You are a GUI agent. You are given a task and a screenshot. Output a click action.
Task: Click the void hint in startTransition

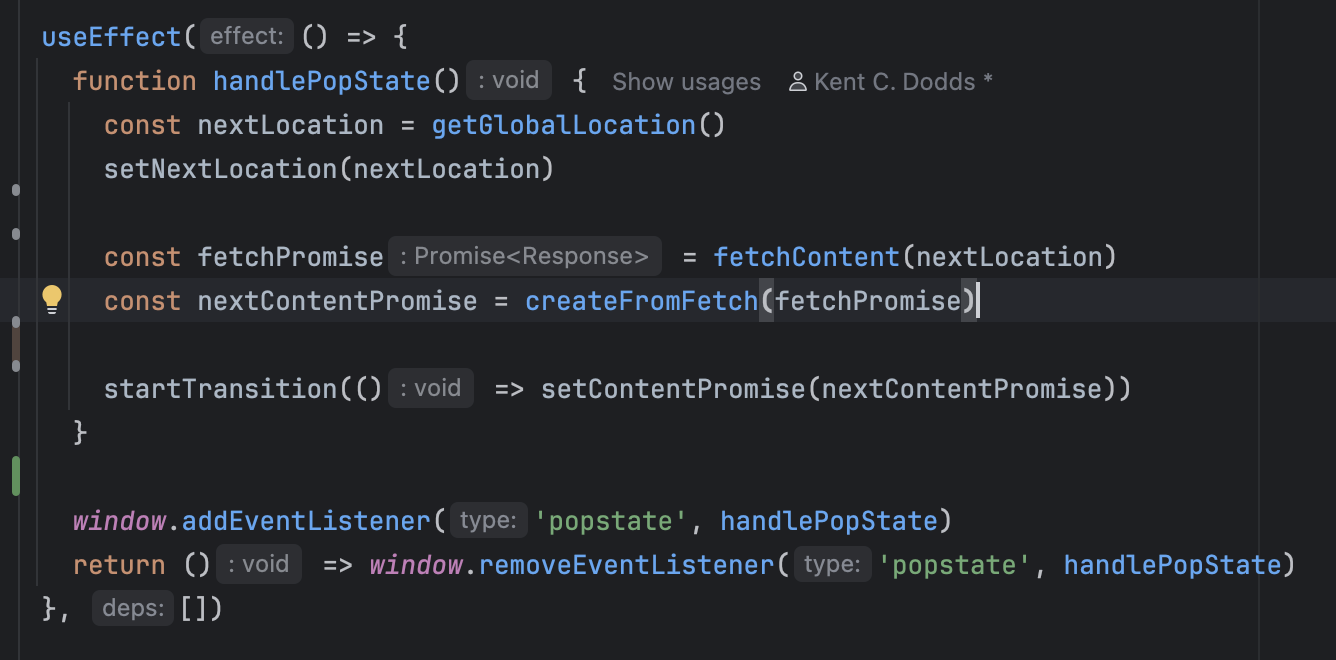(431, 388)
